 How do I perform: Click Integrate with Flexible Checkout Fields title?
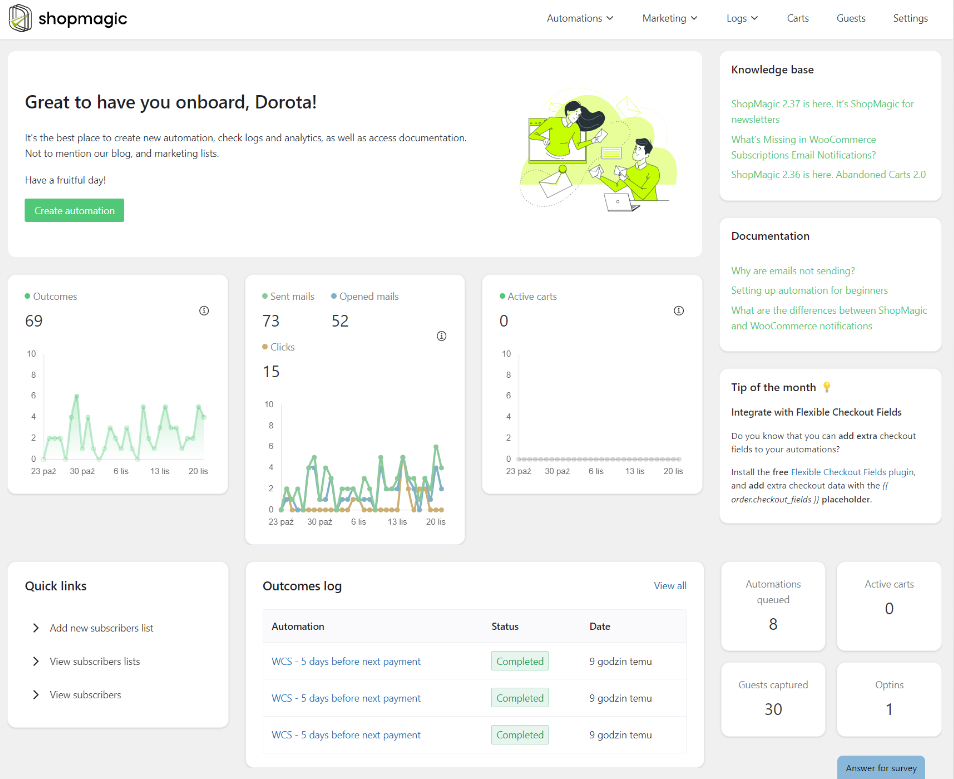[x=816, y=412]
